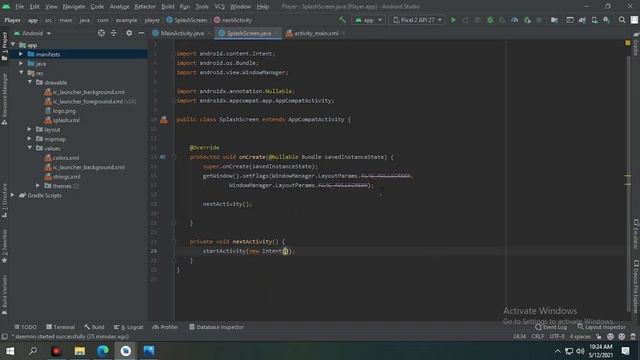This screenshot has width=640, height=360.
Task: Click the UTF-8 encoding indicator
Action: pos(557,336)
